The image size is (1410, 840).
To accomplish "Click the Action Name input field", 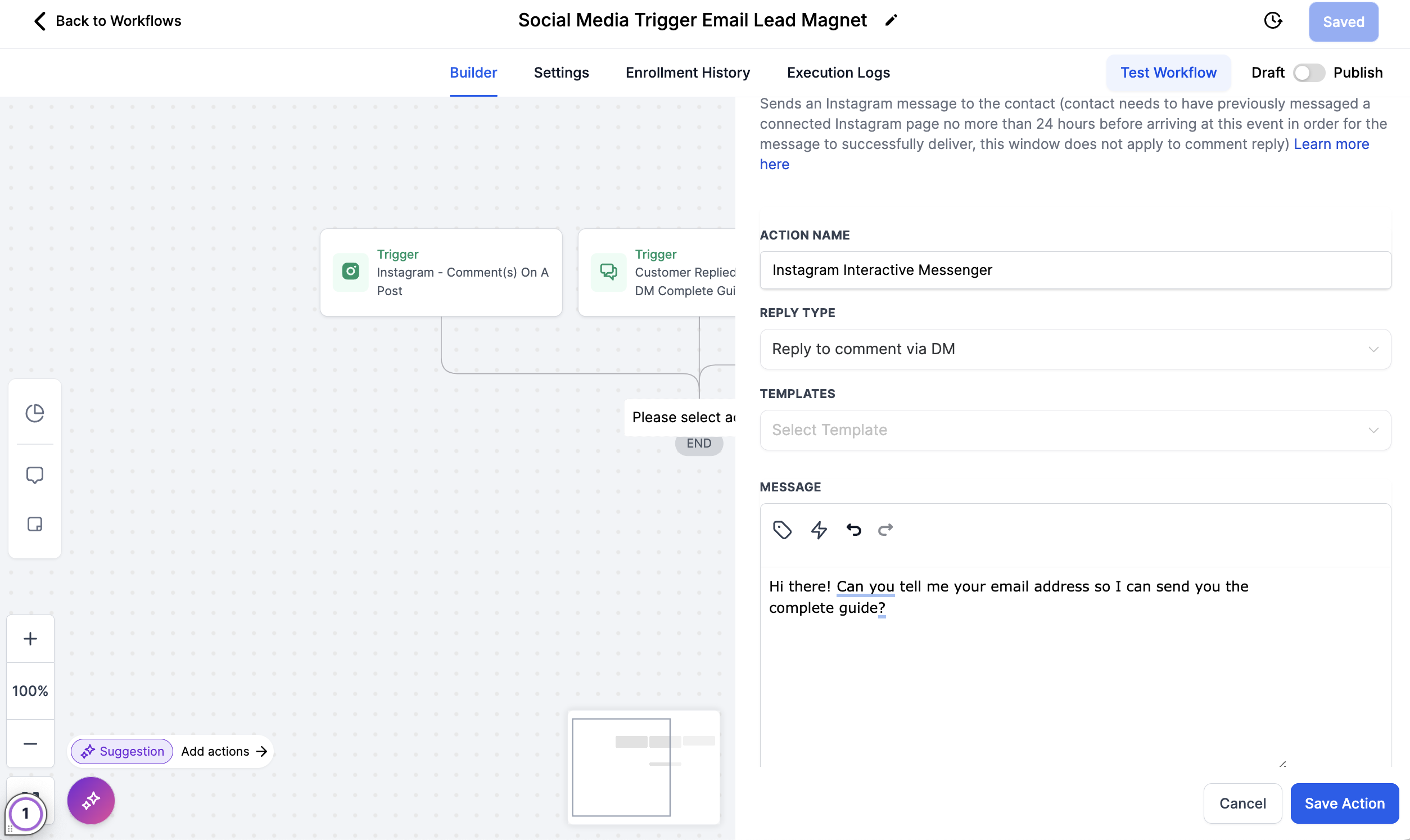I will pos(1074,270).
